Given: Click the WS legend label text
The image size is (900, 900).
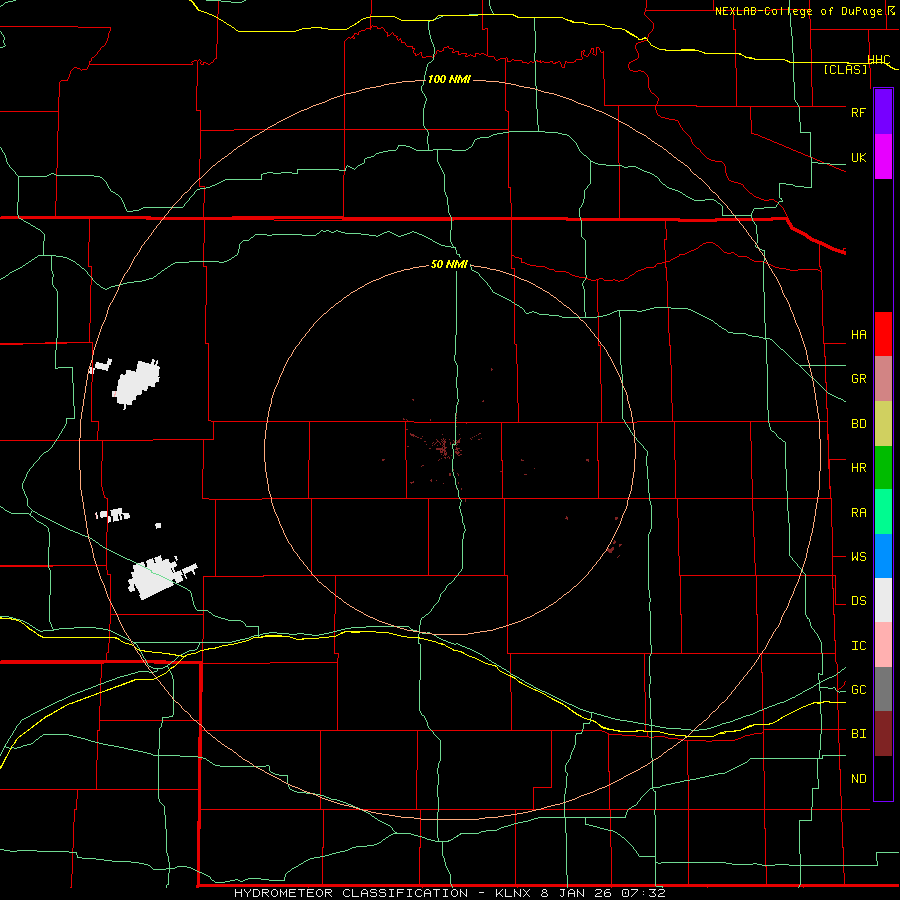Looking at the screenshot, I should pyautogui.click(x=858, y=557).
